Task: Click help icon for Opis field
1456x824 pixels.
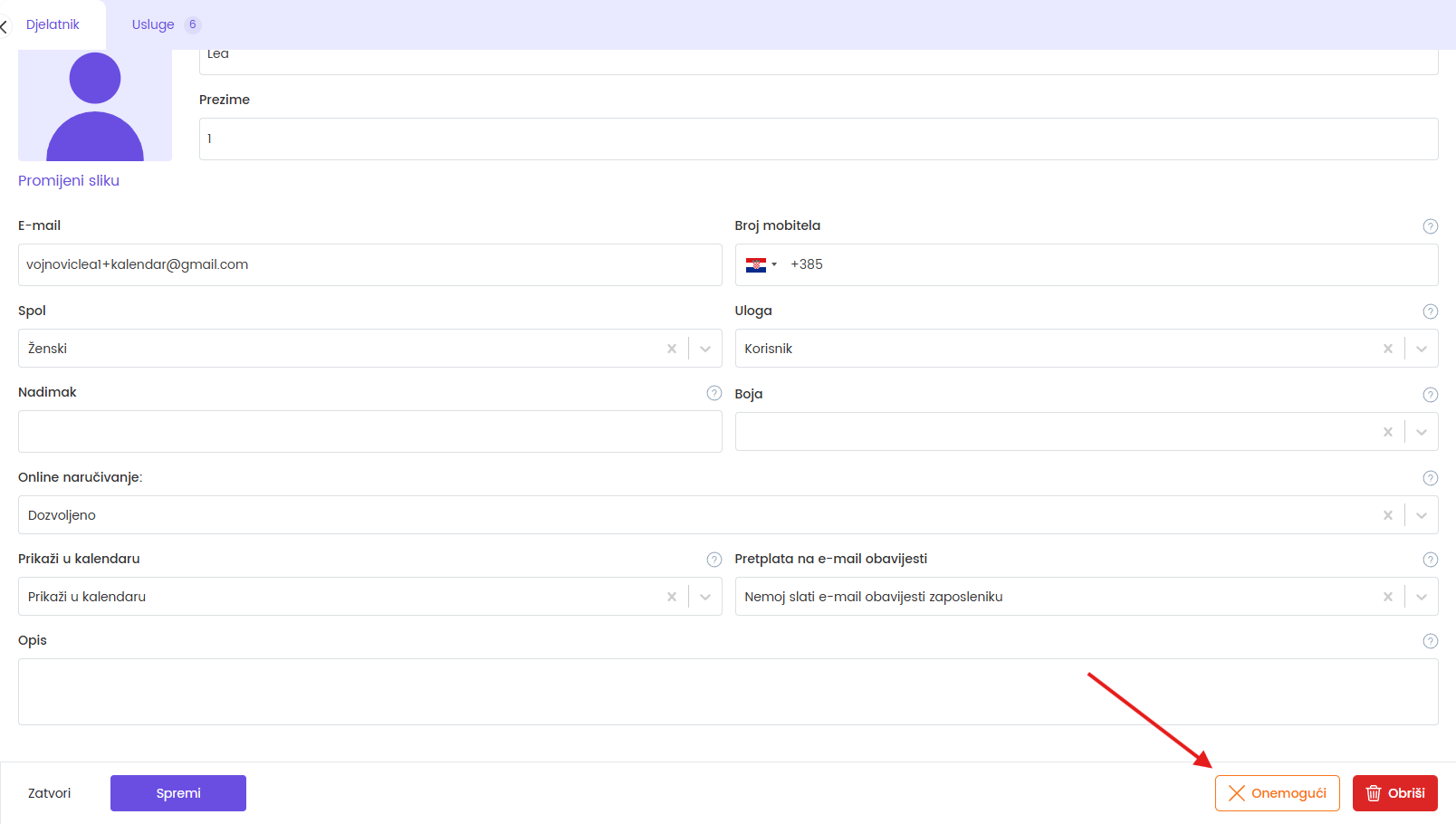Action: [x=1430, y=641]
